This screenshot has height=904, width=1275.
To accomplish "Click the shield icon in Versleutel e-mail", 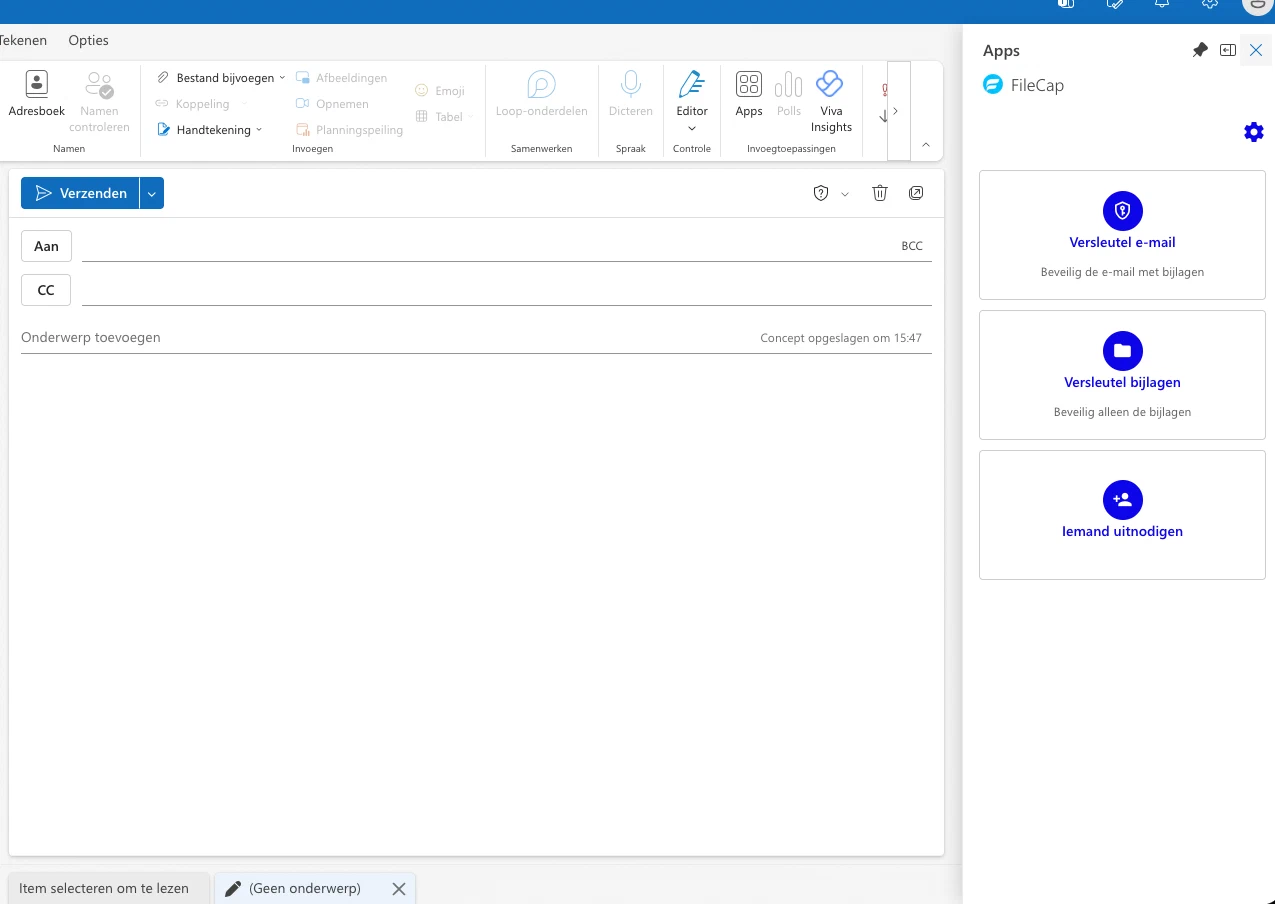I will [x=1122, y=210].
